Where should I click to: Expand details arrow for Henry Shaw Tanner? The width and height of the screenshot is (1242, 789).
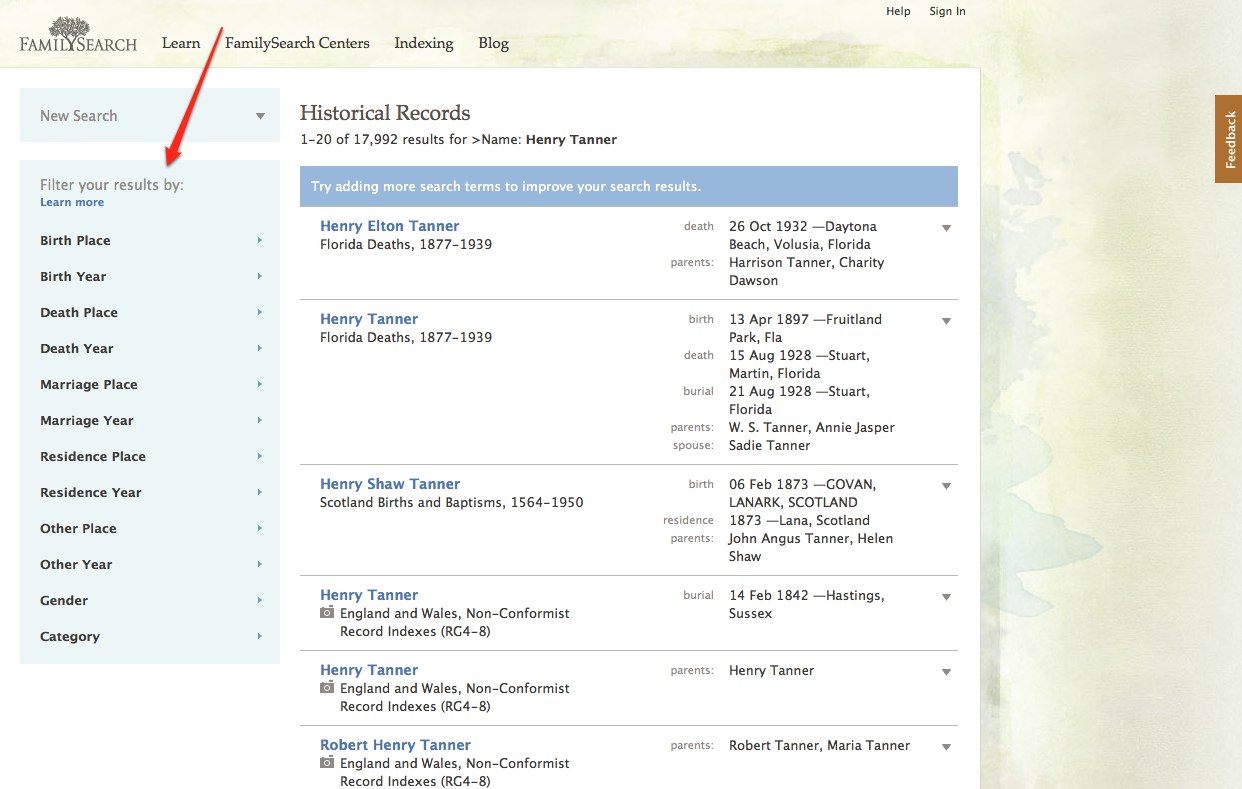pyautogui.click(x=946, y=486)
